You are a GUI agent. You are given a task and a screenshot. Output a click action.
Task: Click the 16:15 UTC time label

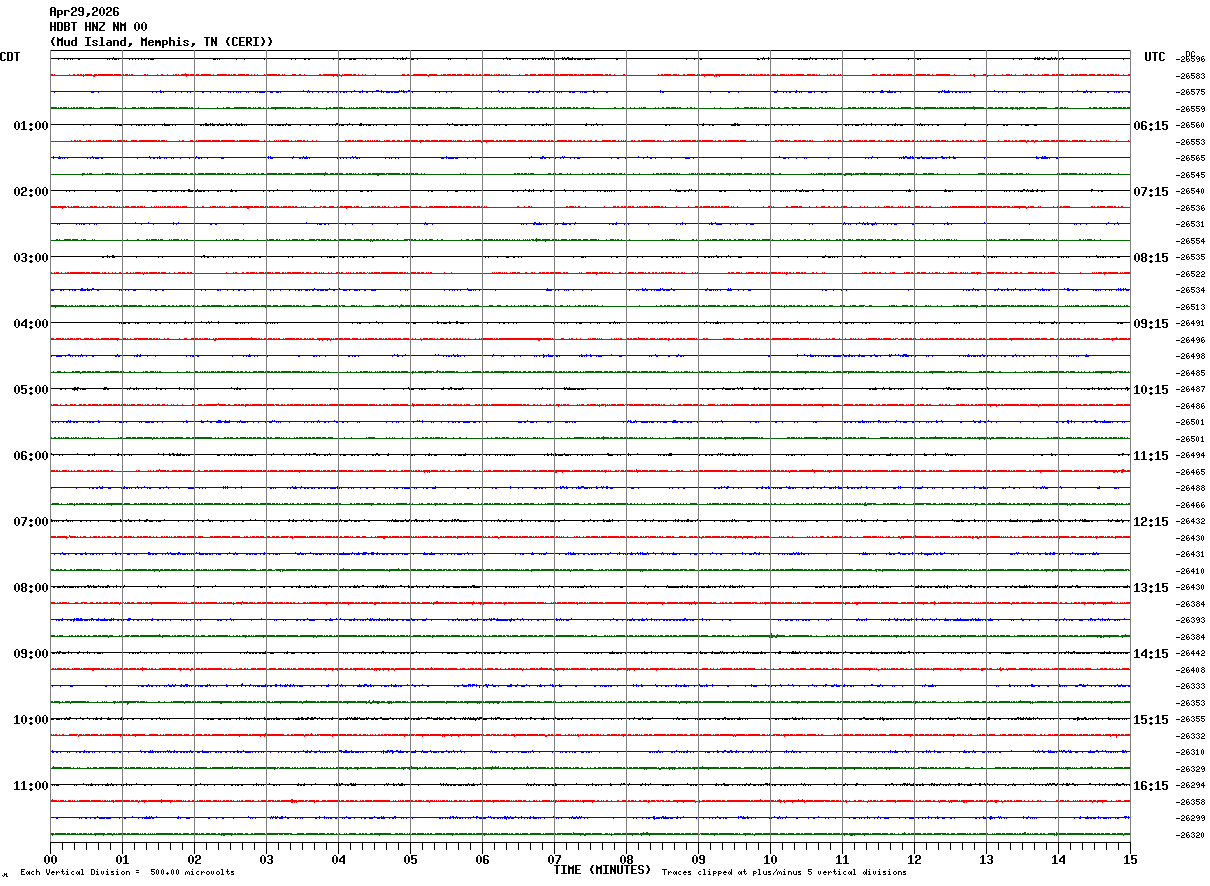(x=1151, y=786)
